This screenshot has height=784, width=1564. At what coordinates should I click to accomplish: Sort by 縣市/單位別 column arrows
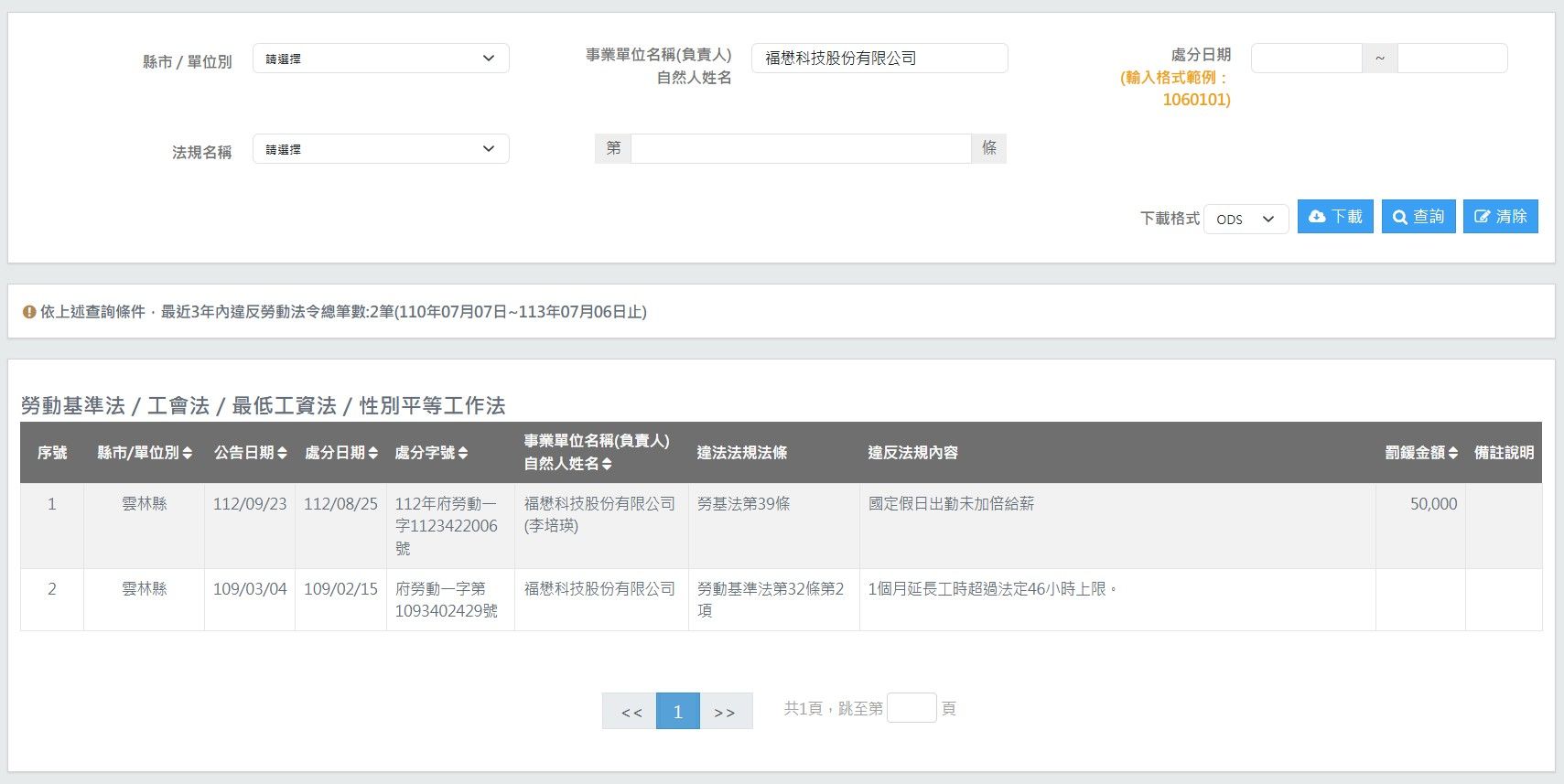click(x=188, y=453)
